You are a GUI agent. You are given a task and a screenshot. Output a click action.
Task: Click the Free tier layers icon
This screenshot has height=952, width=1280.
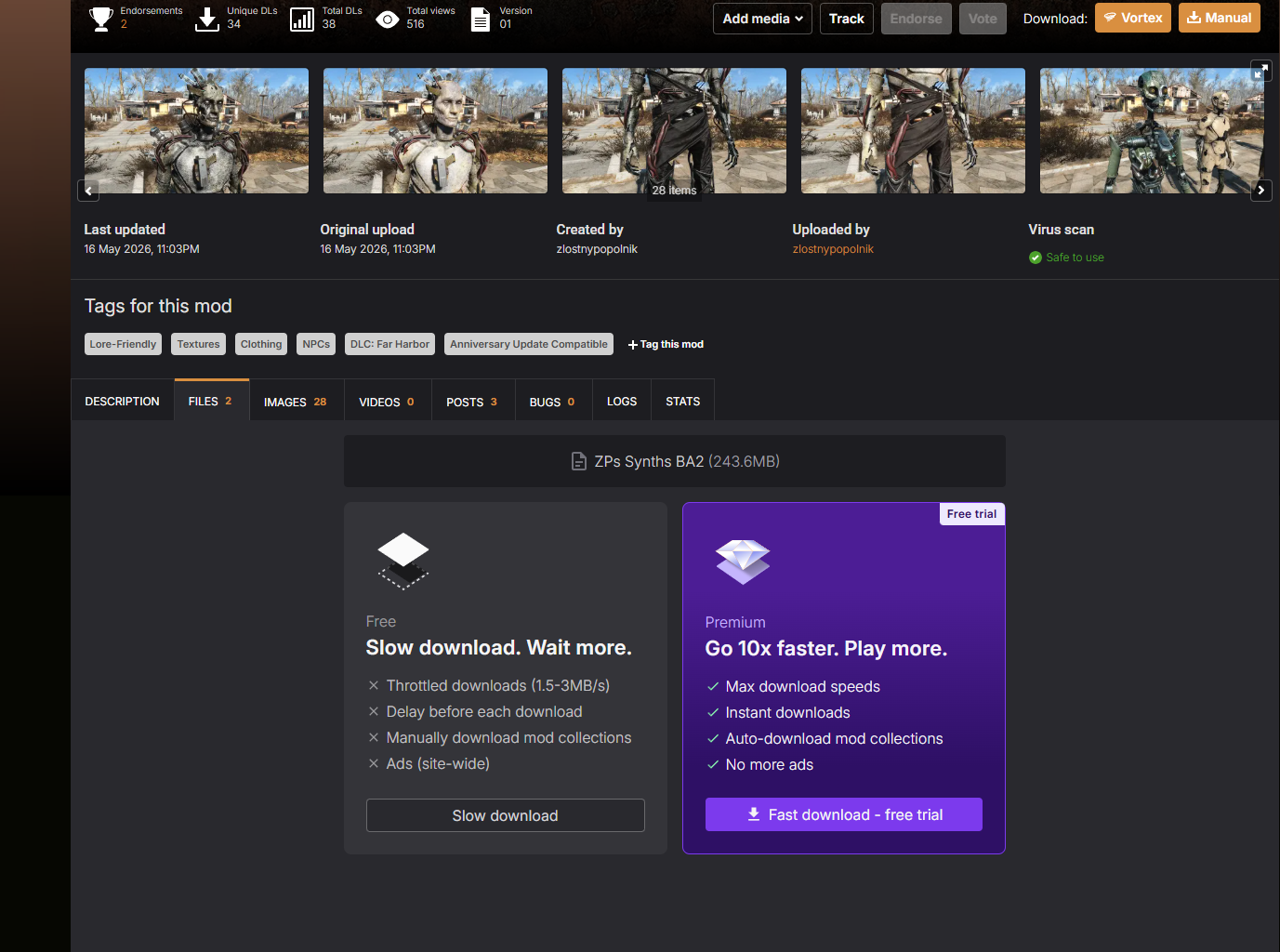(x=403, y=561)
